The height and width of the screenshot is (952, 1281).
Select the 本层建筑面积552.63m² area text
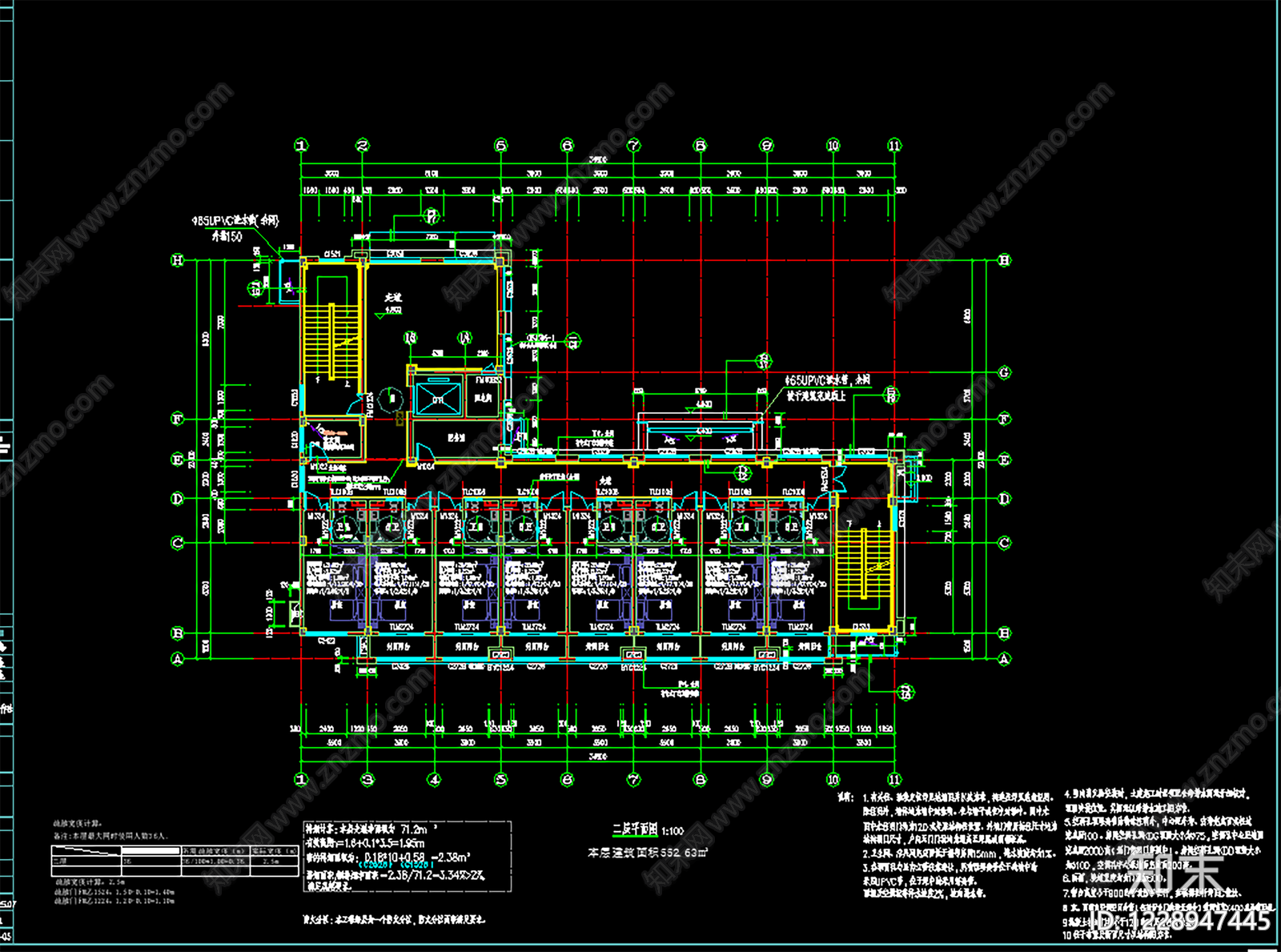[x=647, y=854]
